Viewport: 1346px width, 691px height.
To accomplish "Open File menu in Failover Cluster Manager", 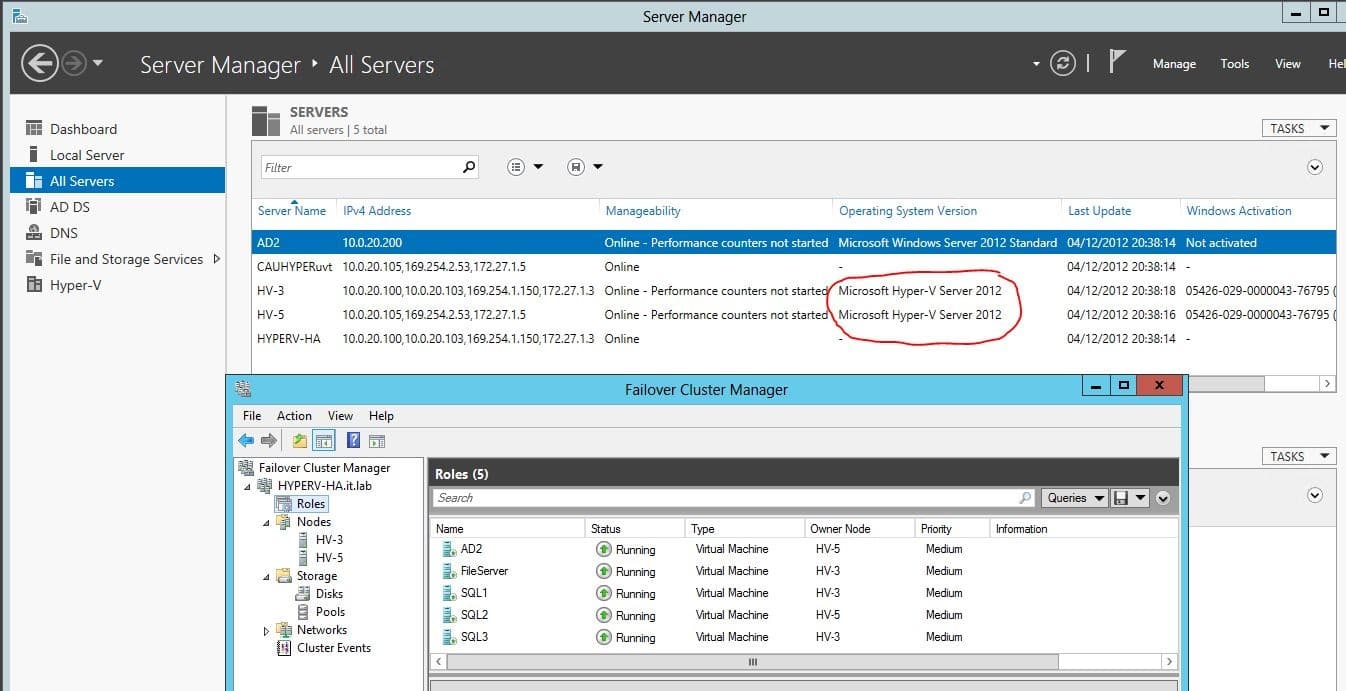I will coord(252,416).
